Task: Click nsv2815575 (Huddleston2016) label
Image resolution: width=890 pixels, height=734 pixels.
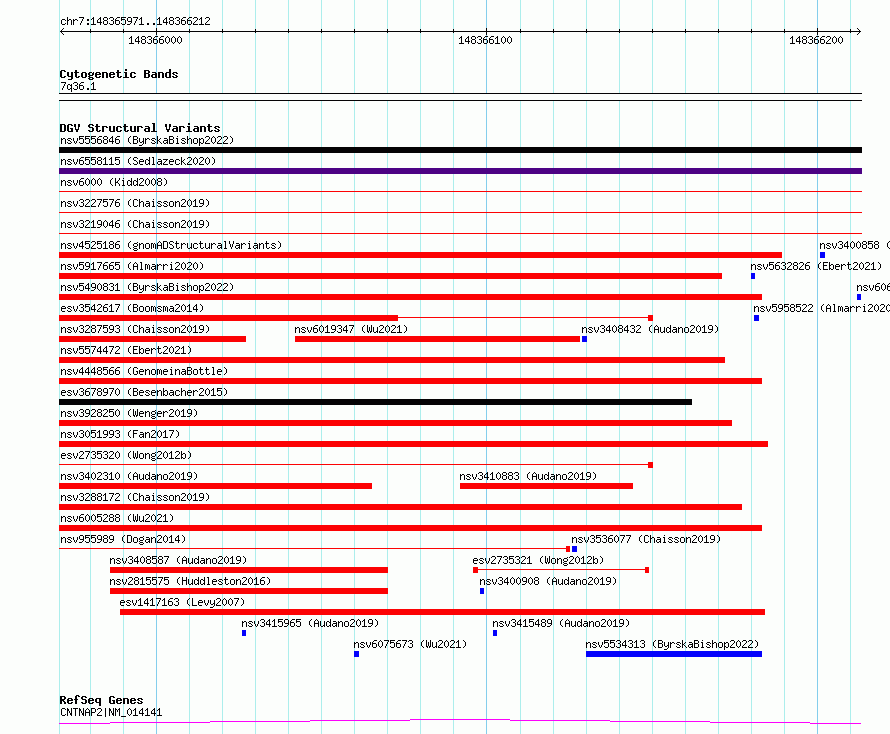Action: point(190,581)
